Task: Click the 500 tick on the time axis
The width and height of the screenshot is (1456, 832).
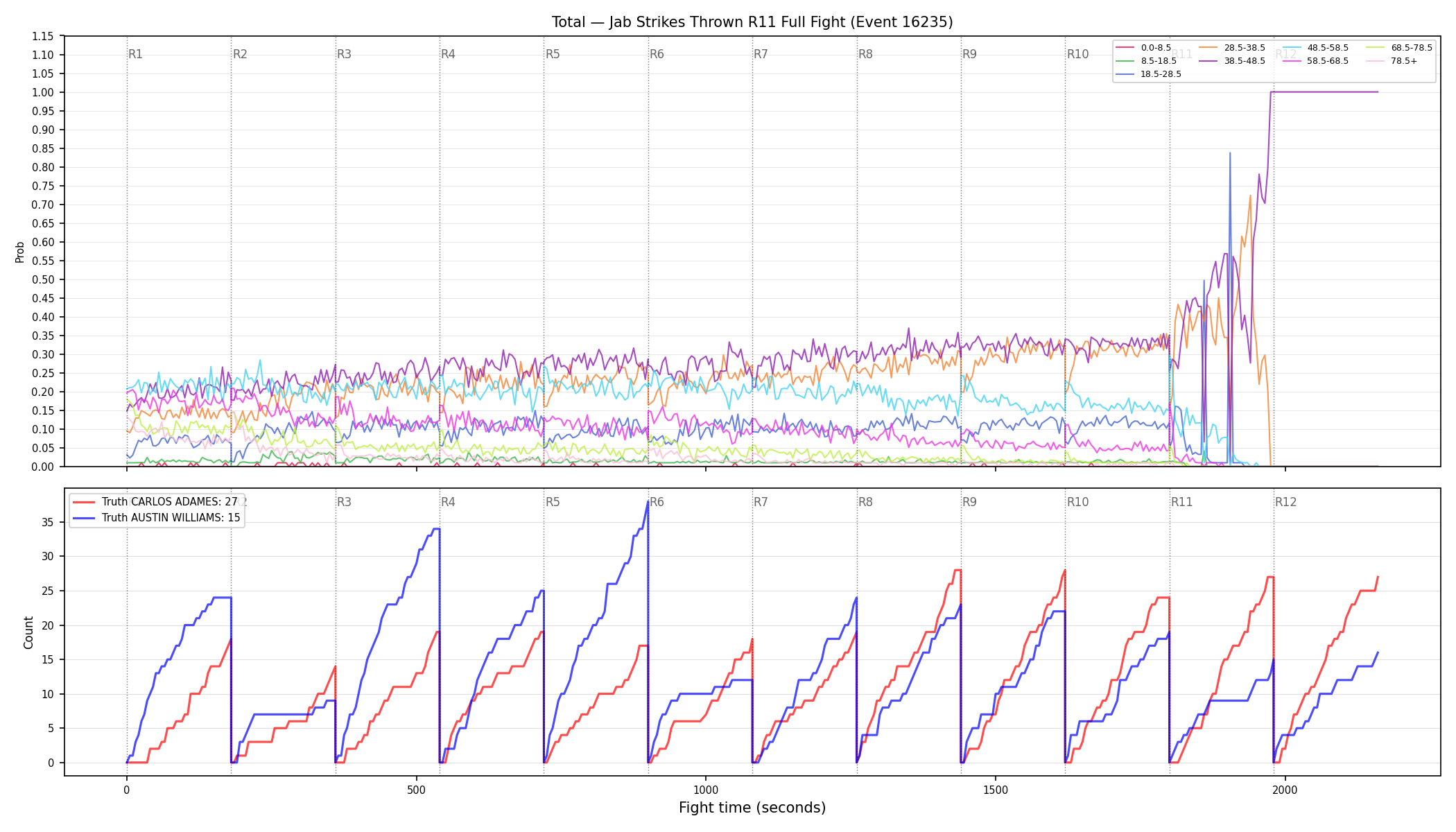Action: coord(416,790)
